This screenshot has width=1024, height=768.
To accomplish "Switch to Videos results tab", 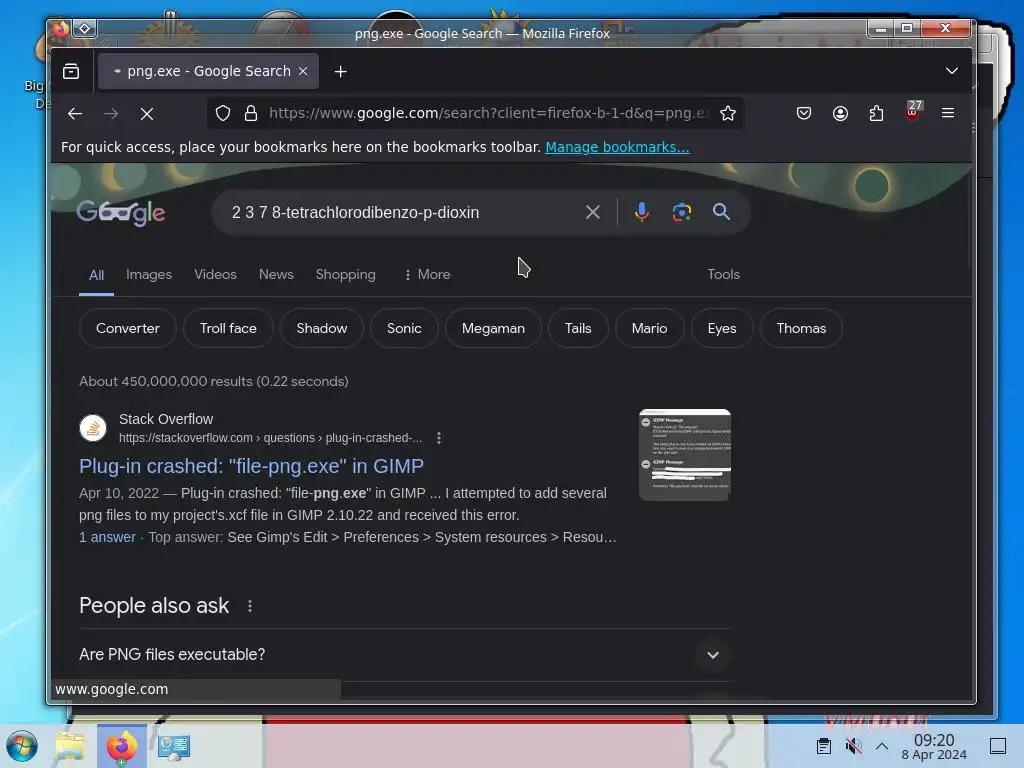I will [x=215, y=274].
